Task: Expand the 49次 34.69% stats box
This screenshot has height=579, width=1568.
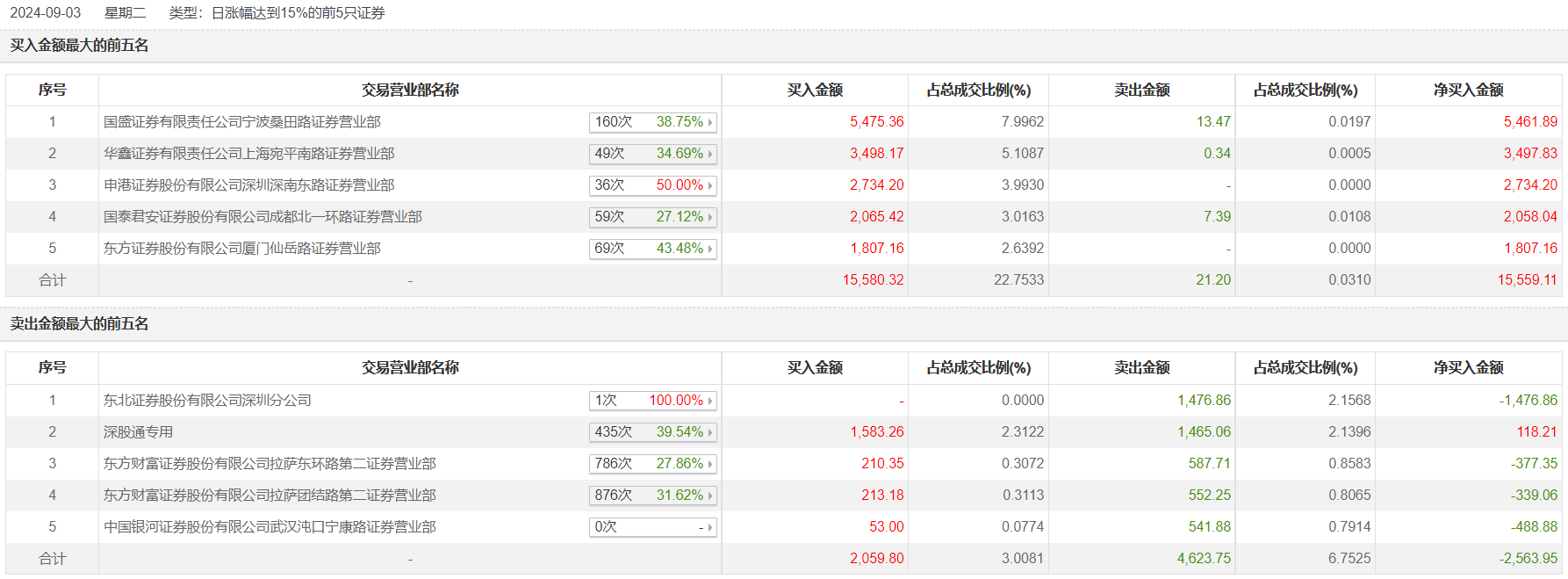Action: pos(653,154)
